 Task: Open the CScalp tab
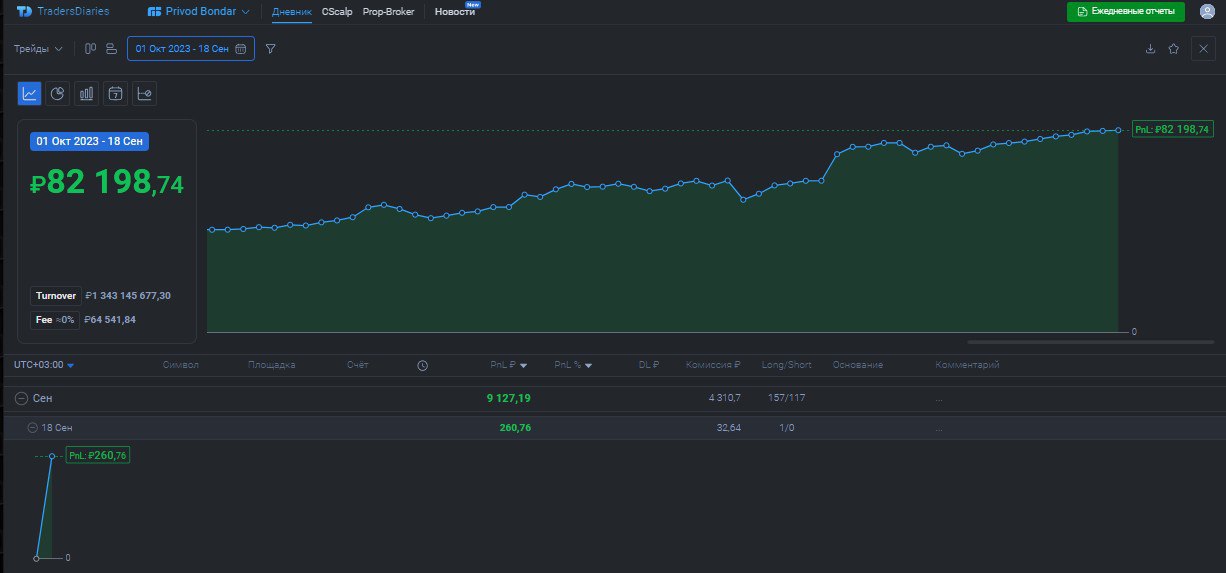click(x=337, y=12)
